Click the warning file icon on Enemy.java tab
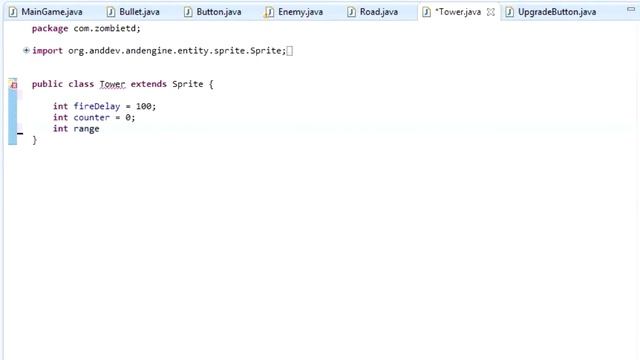The height and width of the screenshot is (360, 640). coord(269,12)
